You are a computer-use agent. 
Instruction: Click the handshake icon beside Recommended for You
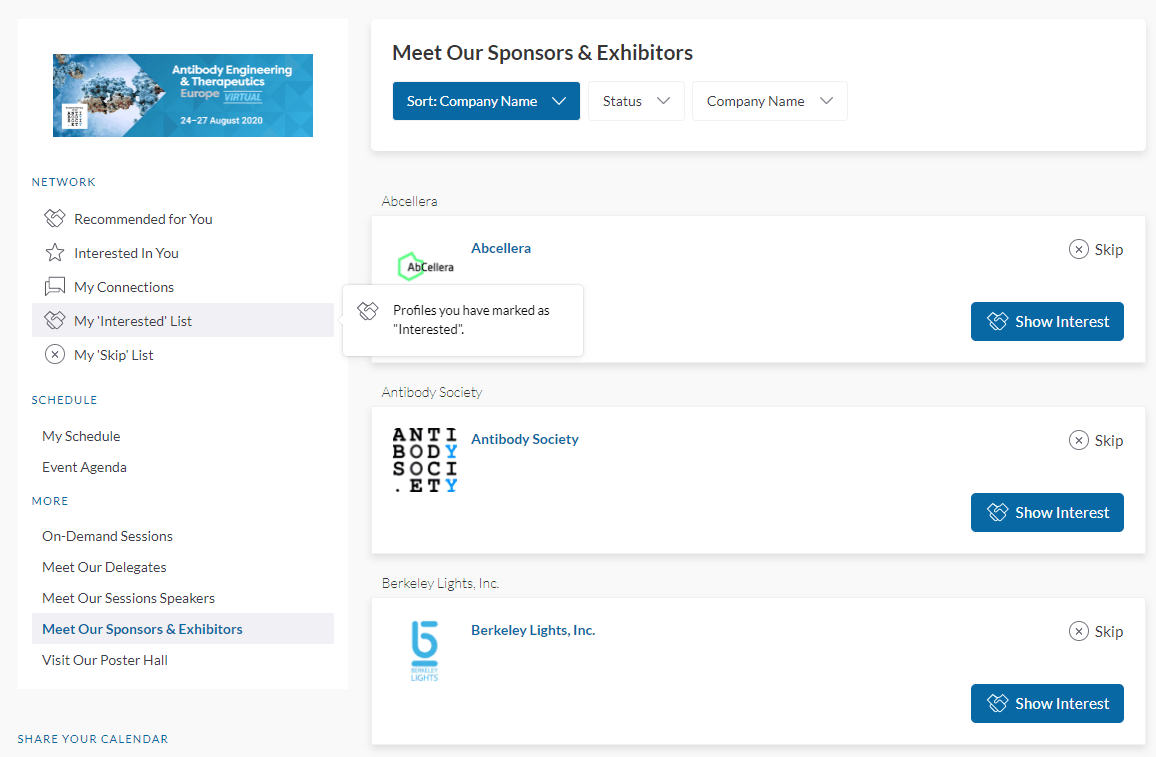(x=54, y=219)
